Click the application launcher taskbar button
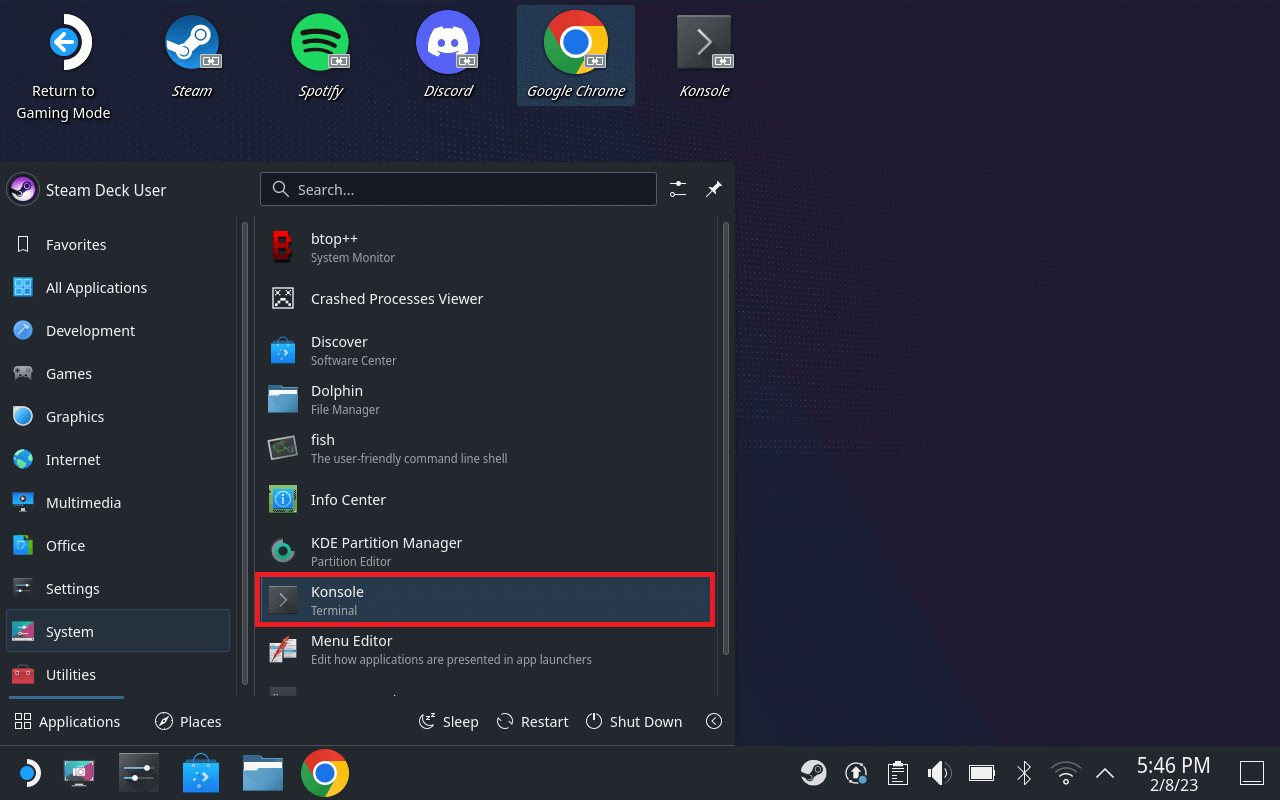The height and width of the screenshot is (800, 1280). [x=28, y=772]
